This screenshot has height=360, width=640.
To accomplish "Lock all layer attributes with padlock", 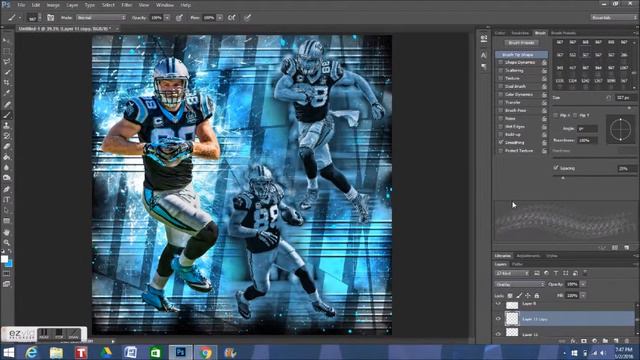I will 537,296.
